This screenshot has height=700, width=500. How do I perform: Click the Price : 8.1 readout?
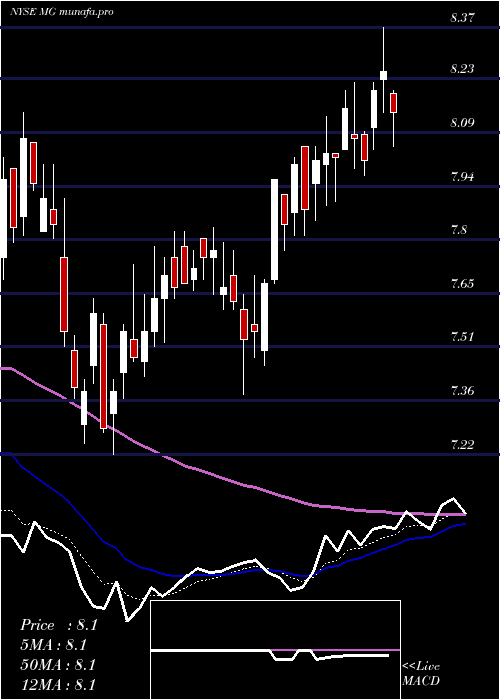[58, 625]
